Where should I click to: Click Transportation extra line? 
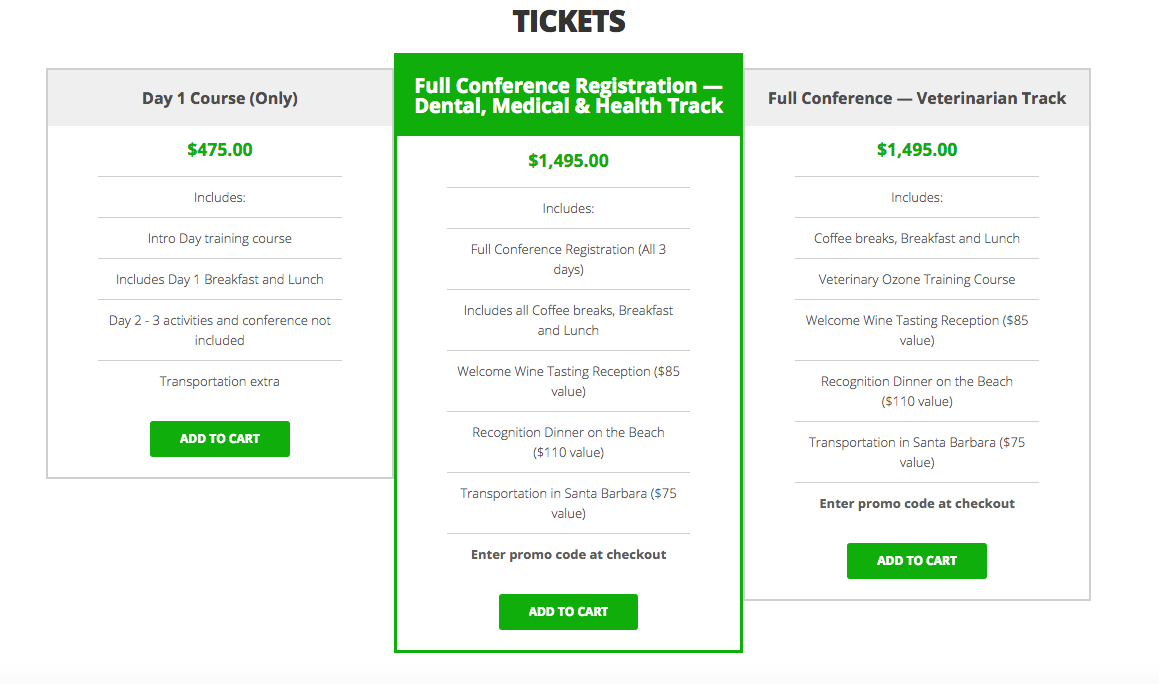[220, 382]
